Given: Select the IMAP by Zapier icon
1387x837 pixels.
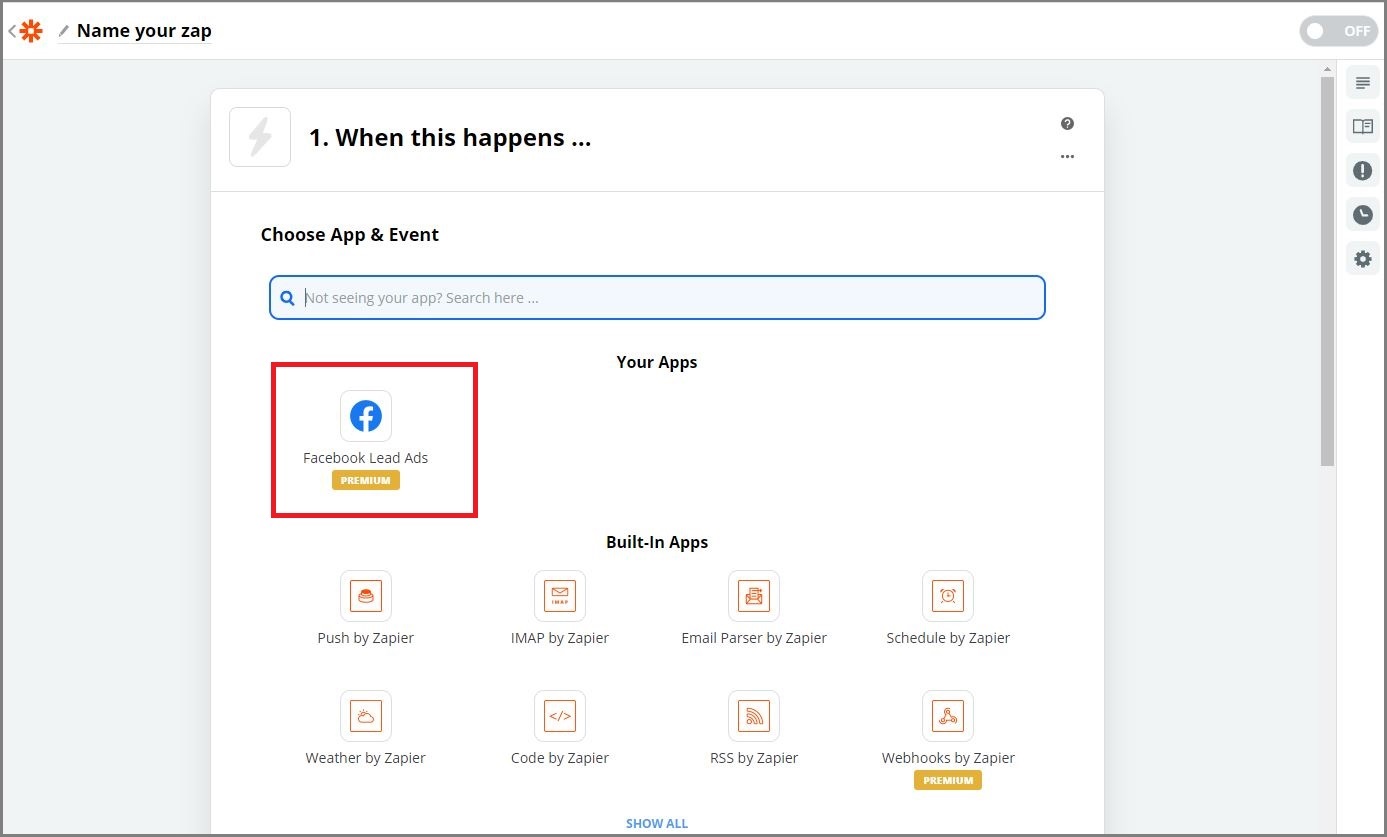Looking at the screenshot, I should [560, 596].
